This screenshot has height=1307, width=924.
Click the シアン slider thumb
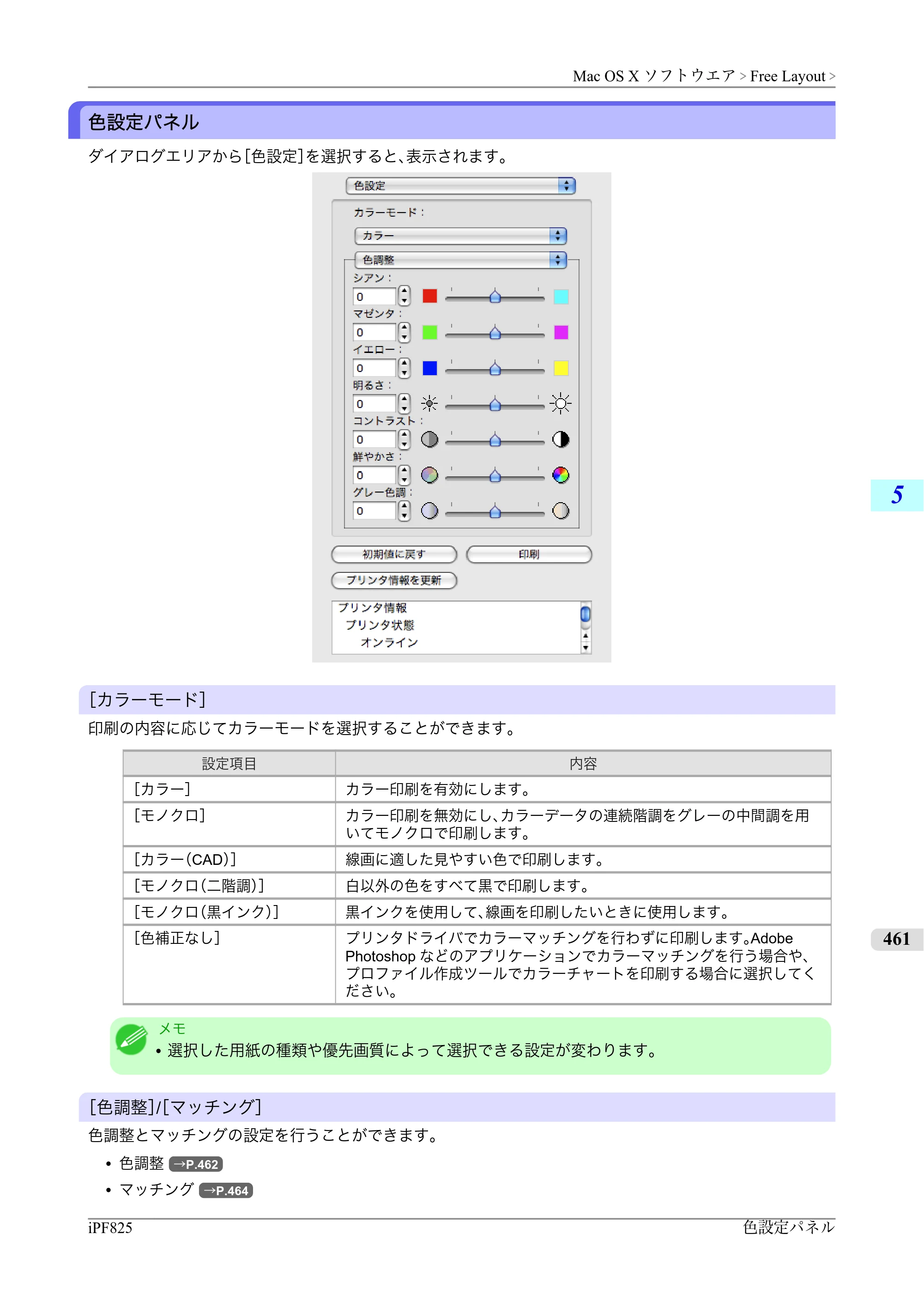(495, 297)
